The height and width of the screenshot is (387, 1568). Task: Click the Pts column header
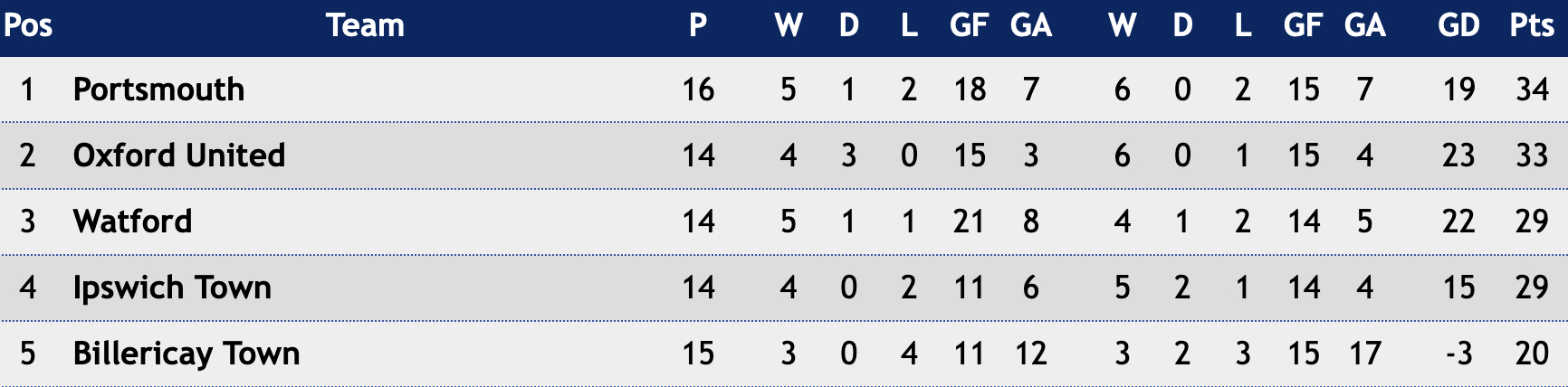pyautogui.click(x=1532, y=25)
